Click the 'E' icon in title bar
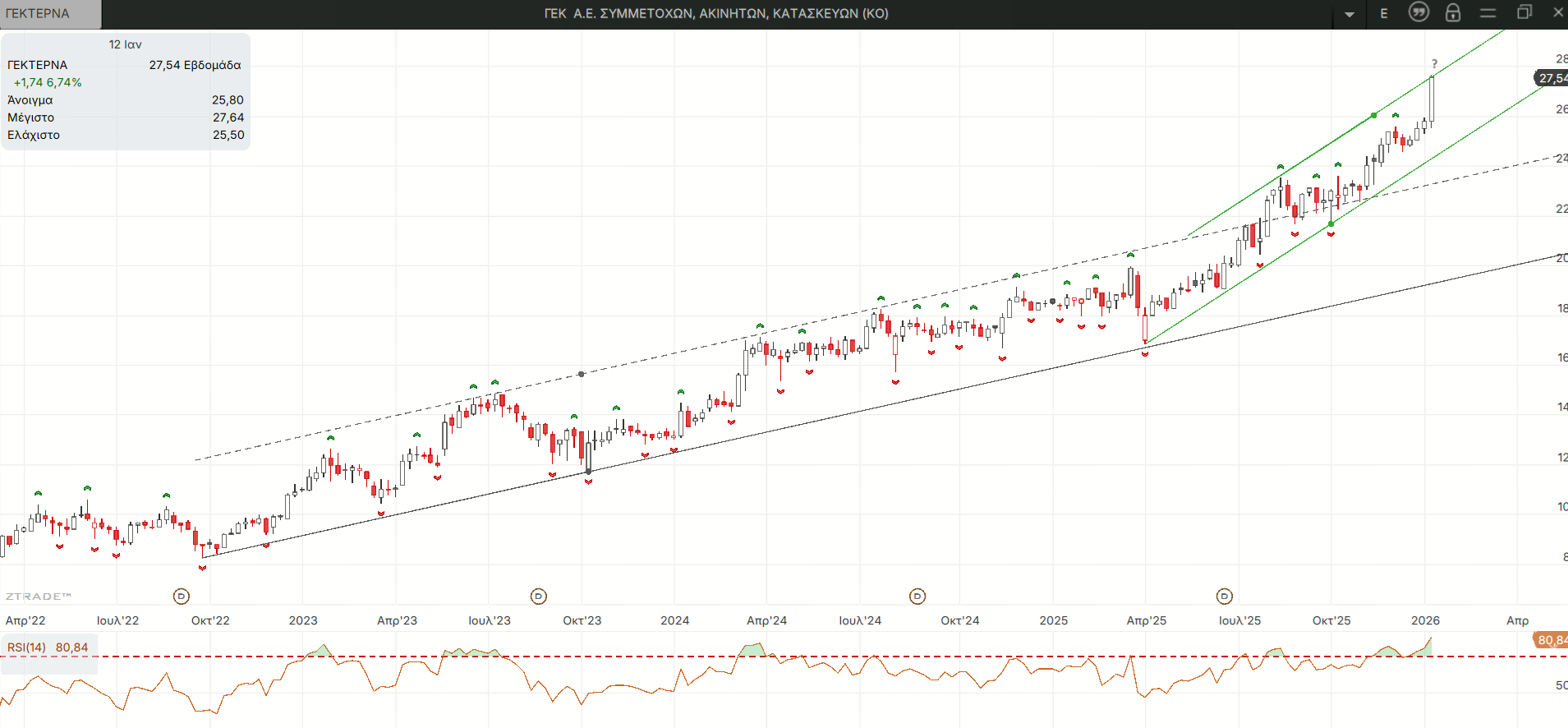Viewport: 1568px width, 728px height. pos(1384,13)
